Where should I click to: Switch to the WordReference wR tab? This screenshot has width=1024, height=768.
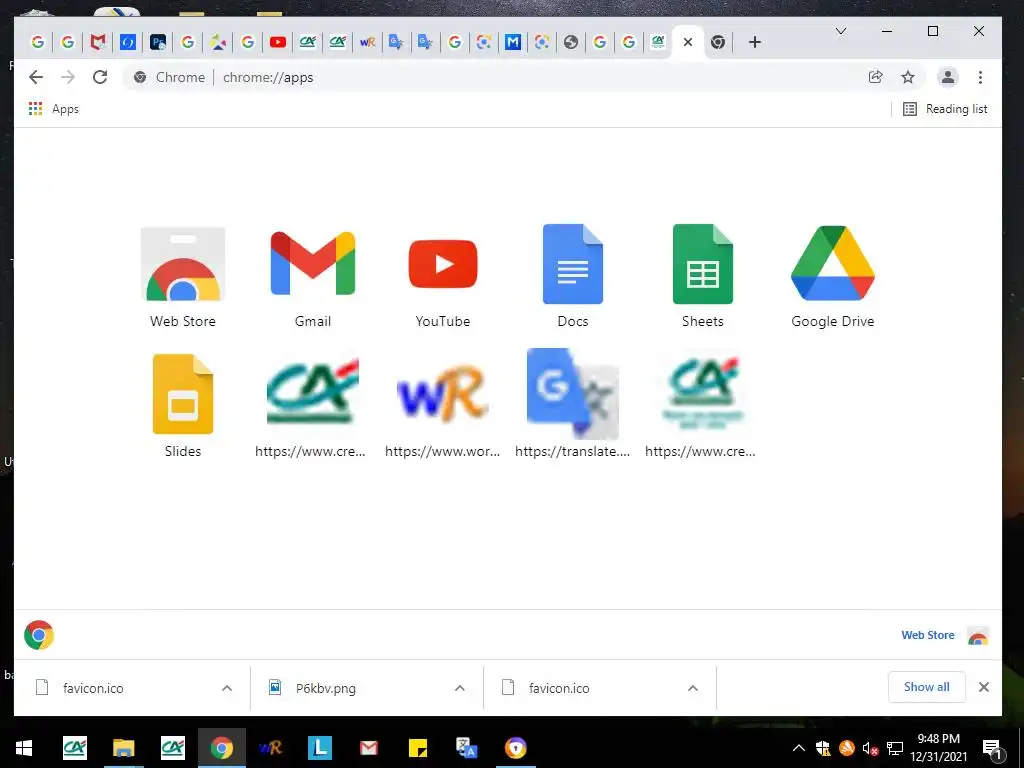point(368,42)
